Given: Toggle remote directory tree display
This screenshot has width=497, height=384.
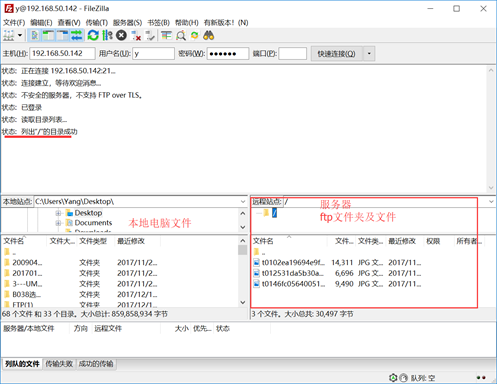Looking at the screenshot, I should (x=62, y=35).
